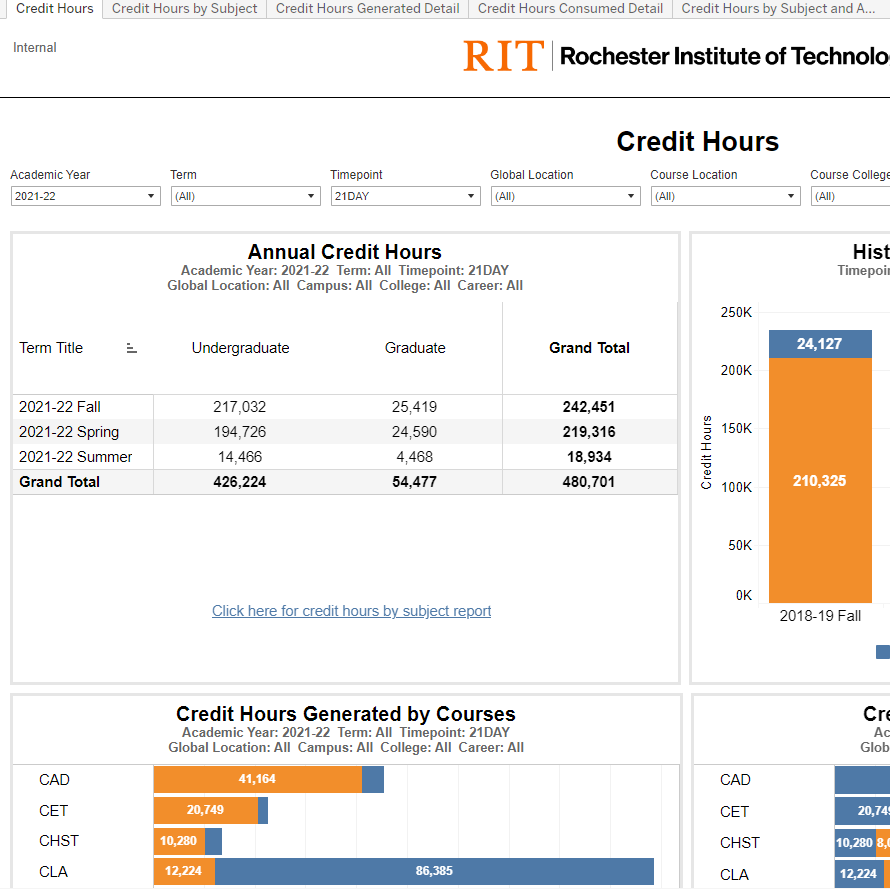The width and height of the screenshot is (890, 890).
Task: Select the blue 24,127 bar segment
Action: click(820, 344)
